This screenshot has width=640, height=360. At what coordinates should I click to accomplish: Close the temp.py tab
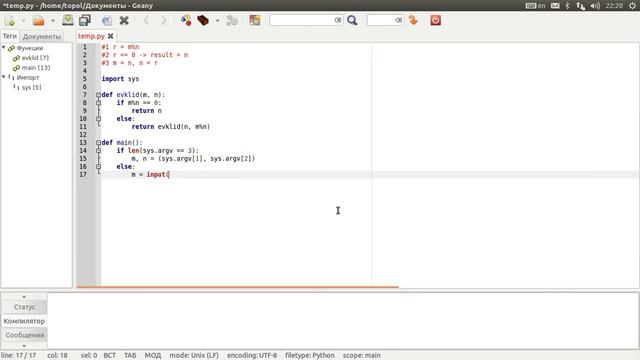(110, 36)
